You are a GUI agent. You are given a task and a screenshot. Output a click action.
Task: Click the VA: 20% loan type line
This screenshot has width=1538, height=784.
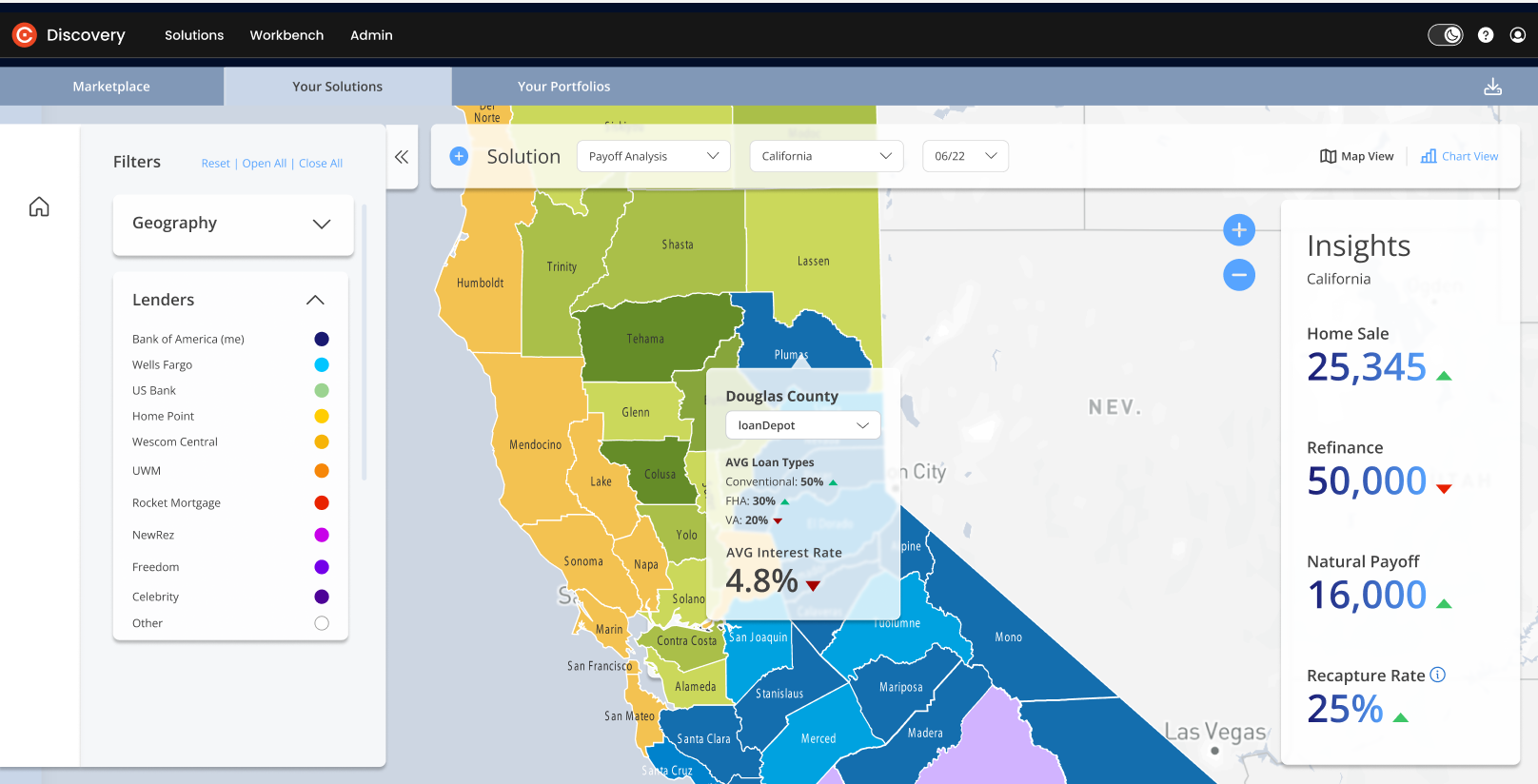point(754,520)
